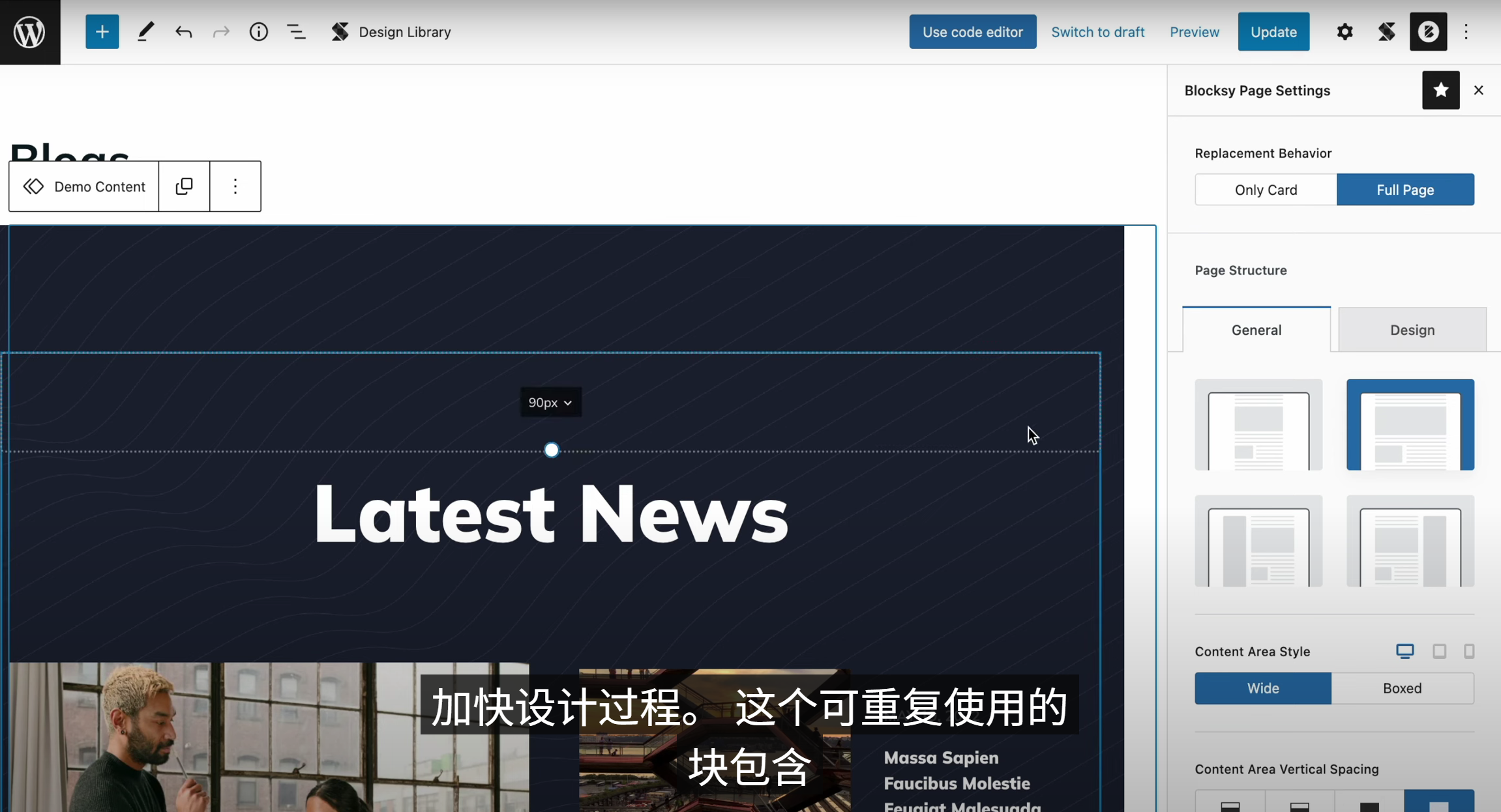This screenshot has width=1501, height=812.
Task: Undo the last change
Action: click(x=183, y=31)
